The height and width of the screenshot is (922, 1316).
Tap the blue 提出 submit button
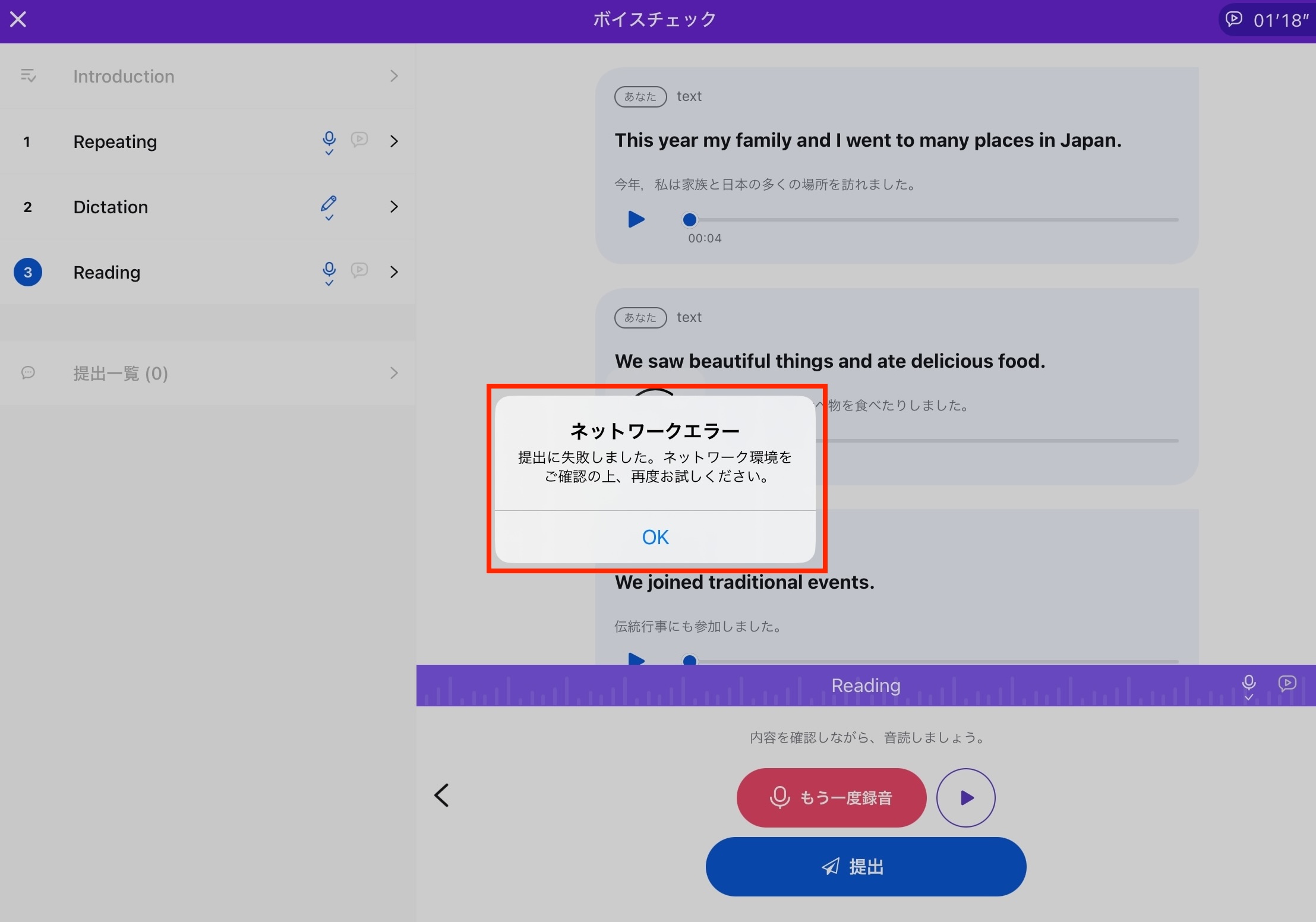click(865, 867)
